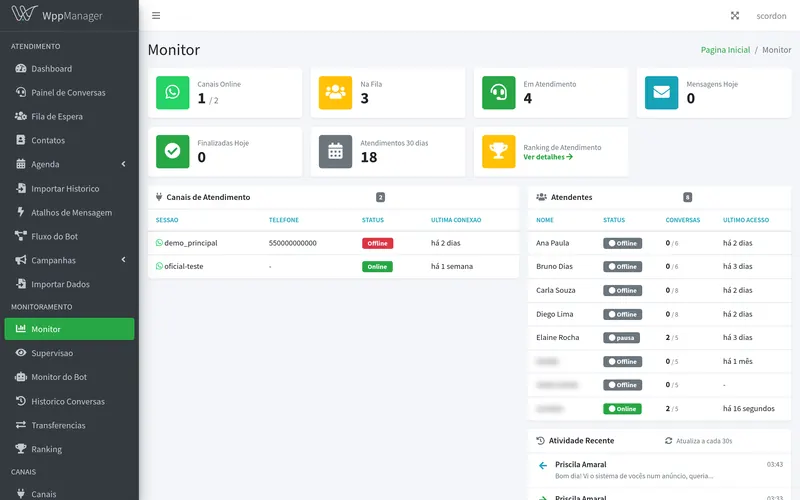Expand the Campanhas sidebar submenu
The height and width of the screenshot is (500, 800).
[x=69, y=260]
